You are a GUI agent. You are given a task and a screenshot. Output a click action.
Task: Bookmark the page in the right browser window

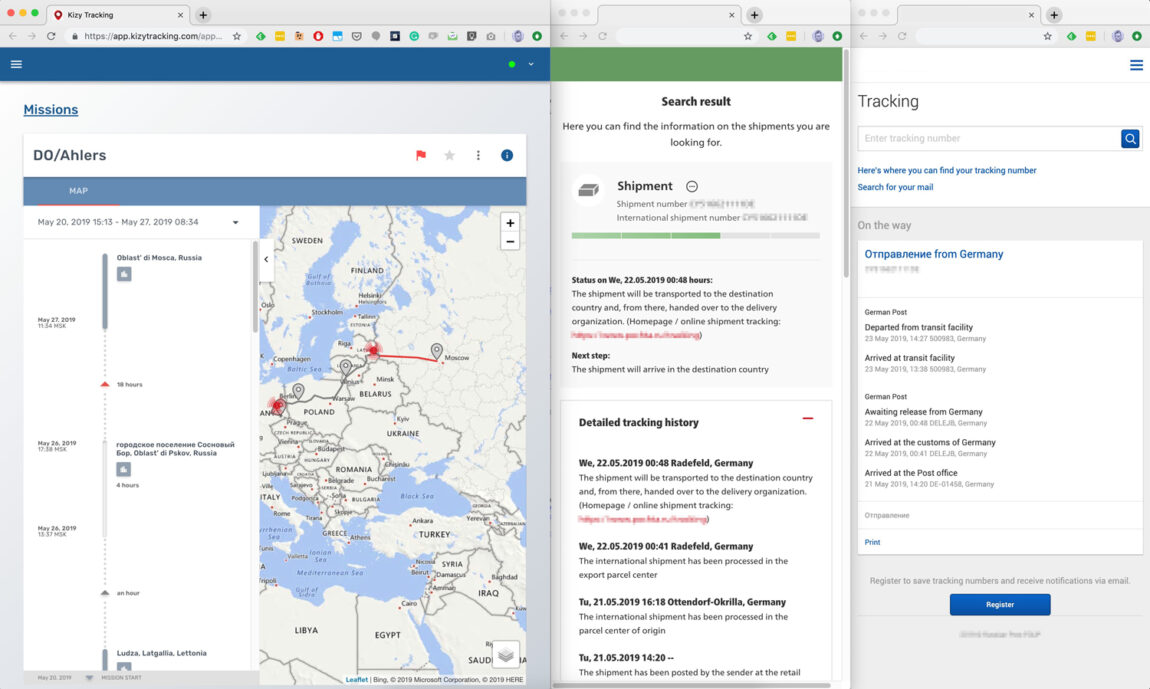click(1047, 36)
